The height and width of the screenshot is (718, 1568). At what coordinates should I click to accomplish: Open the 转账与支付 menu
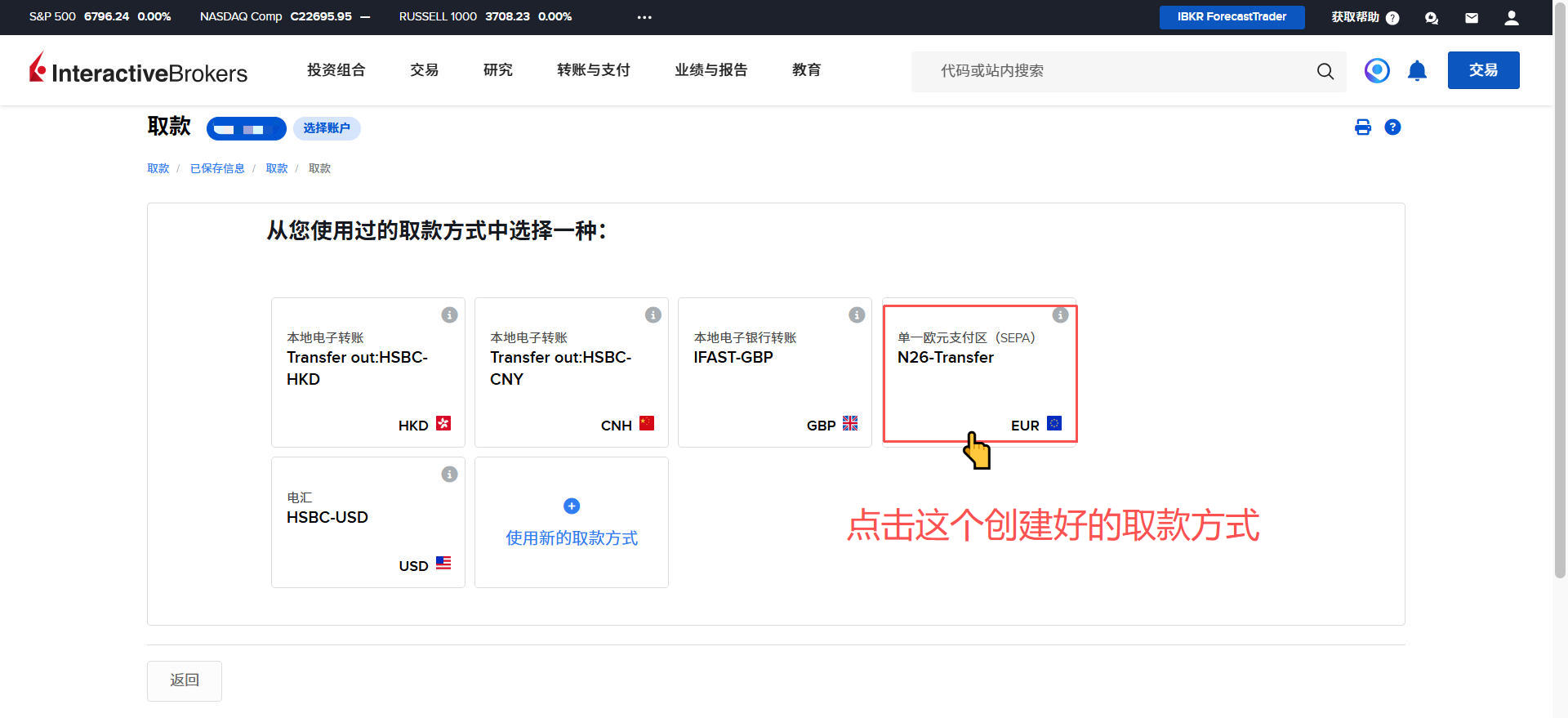(593, 70)
